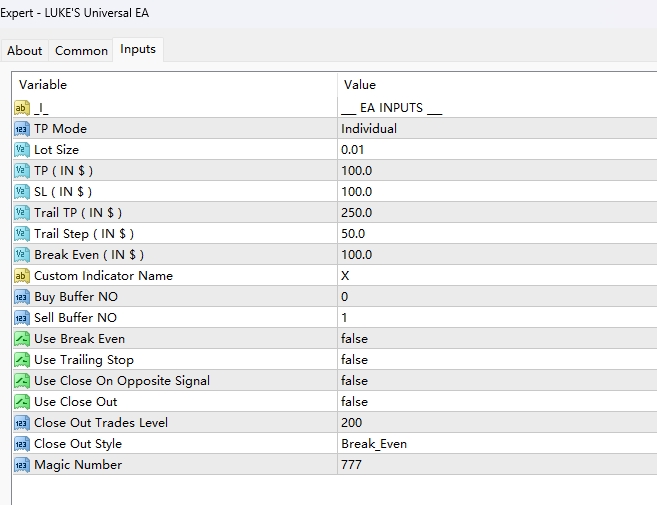Switch to the Common tab
This screenshot has width=657, height=505.
click(x=81, y=50)
